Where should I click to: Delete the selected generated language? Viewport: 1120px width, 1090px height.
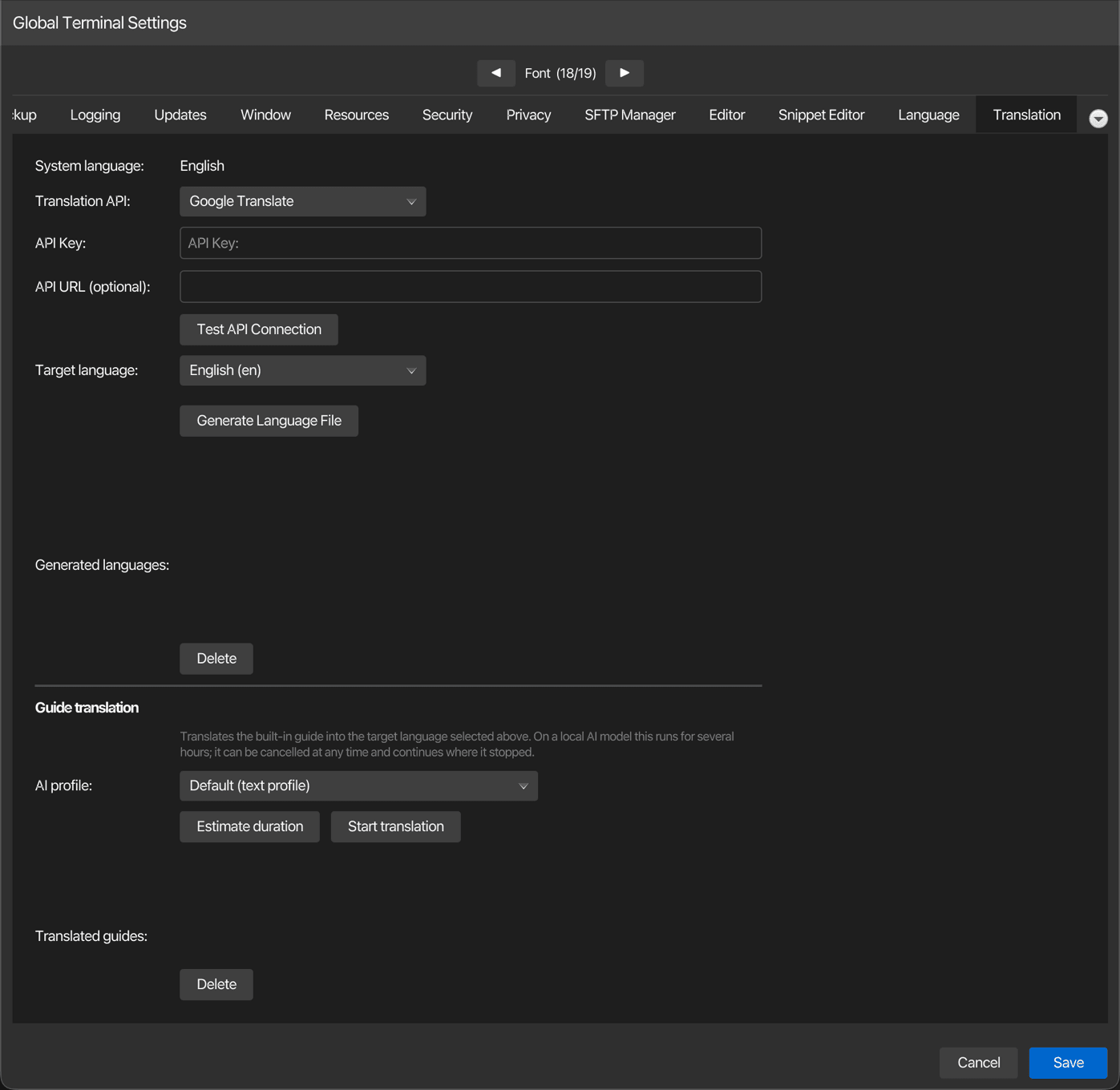216,659
